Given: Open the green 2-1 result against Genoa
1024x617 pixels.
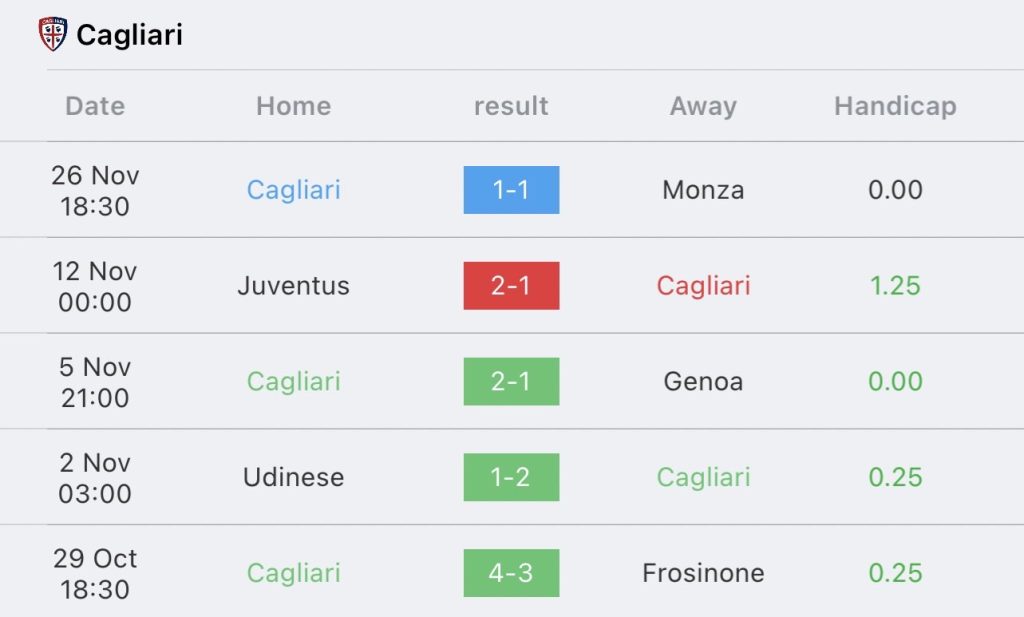Looking at the screenshot, I should (x=511, y=381).
